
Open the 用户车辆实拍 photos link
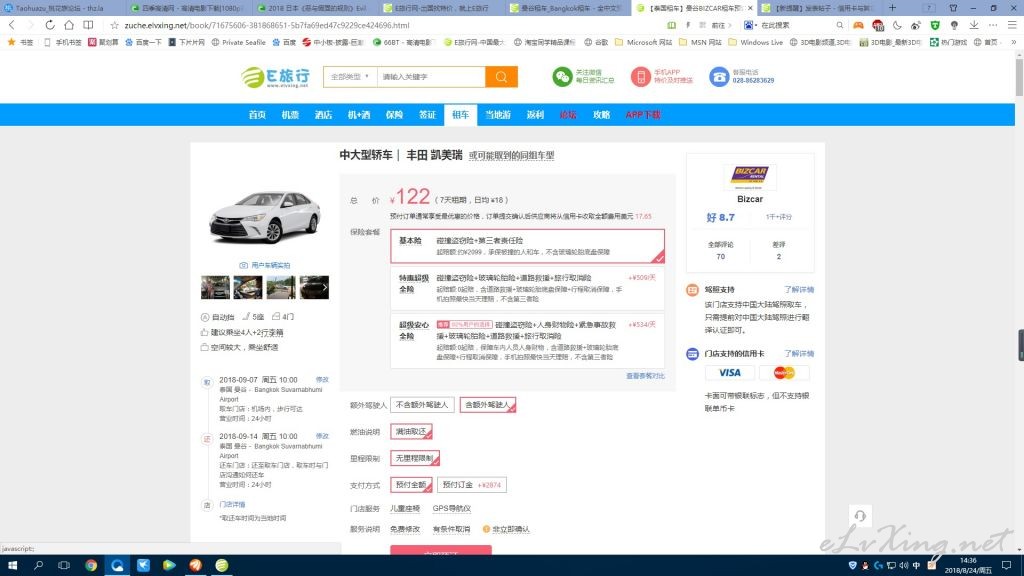(x=265, y=265)
